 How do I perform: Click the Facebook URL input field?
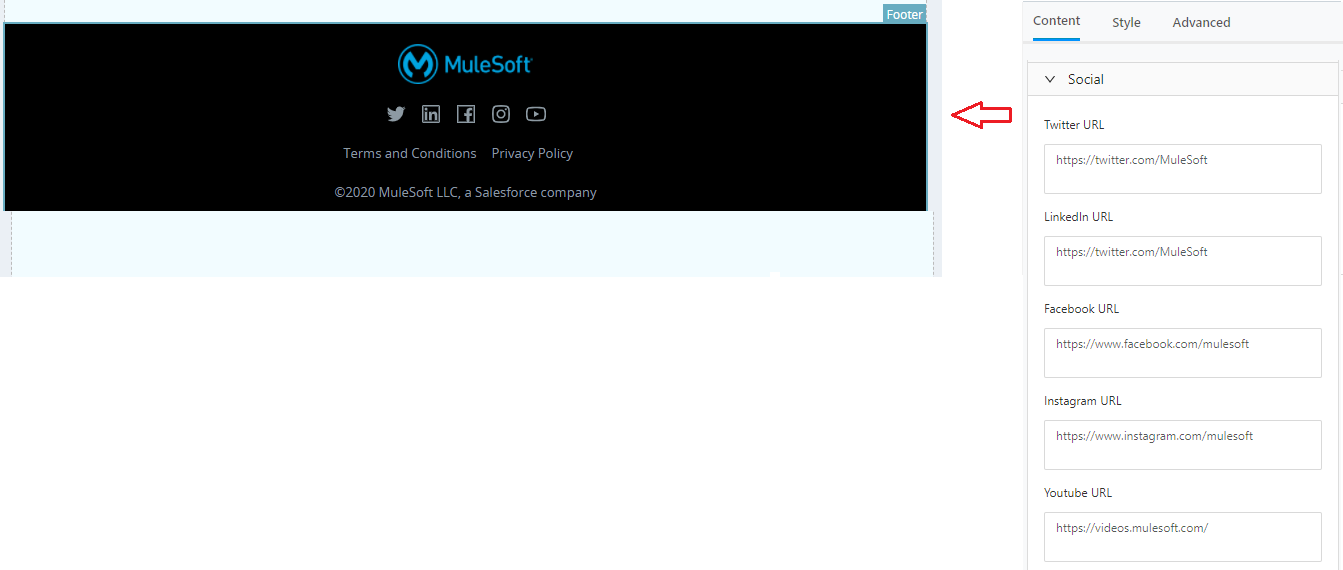pyautogui.click(x=1183, y=353)
